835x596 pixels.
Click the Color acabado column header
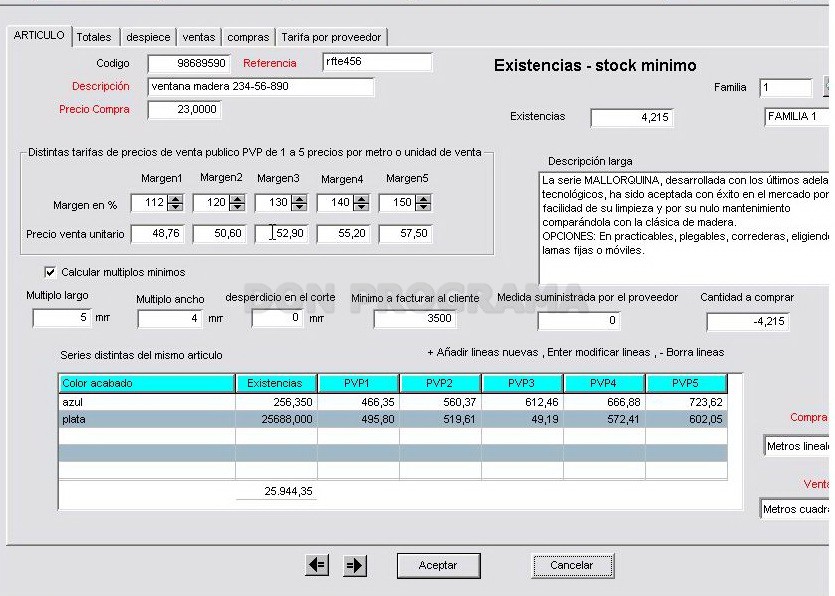[x=147, y=383]
